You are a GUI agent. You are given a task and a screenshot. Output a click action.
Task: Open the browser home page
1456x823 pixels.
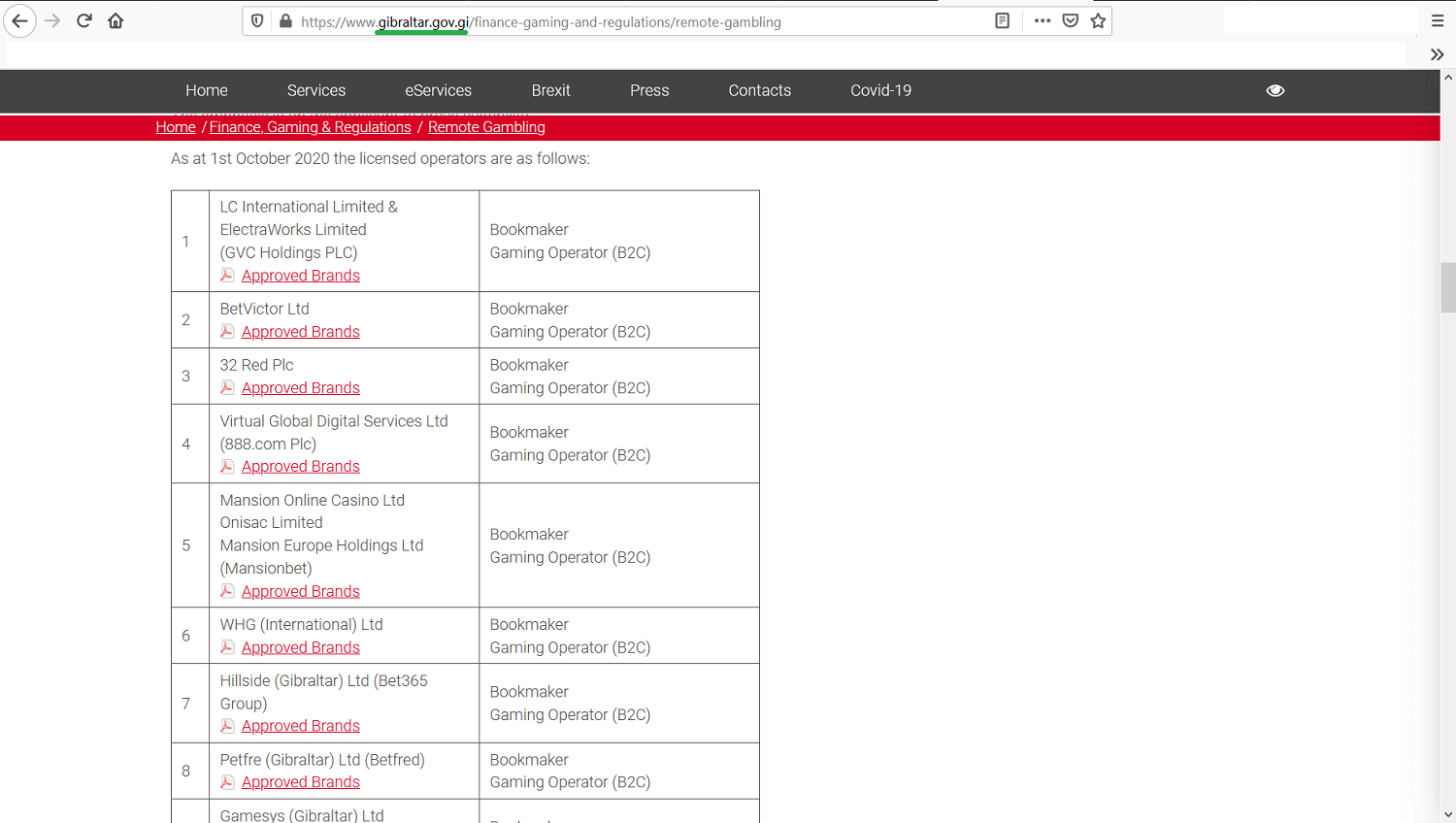point(116,20)
